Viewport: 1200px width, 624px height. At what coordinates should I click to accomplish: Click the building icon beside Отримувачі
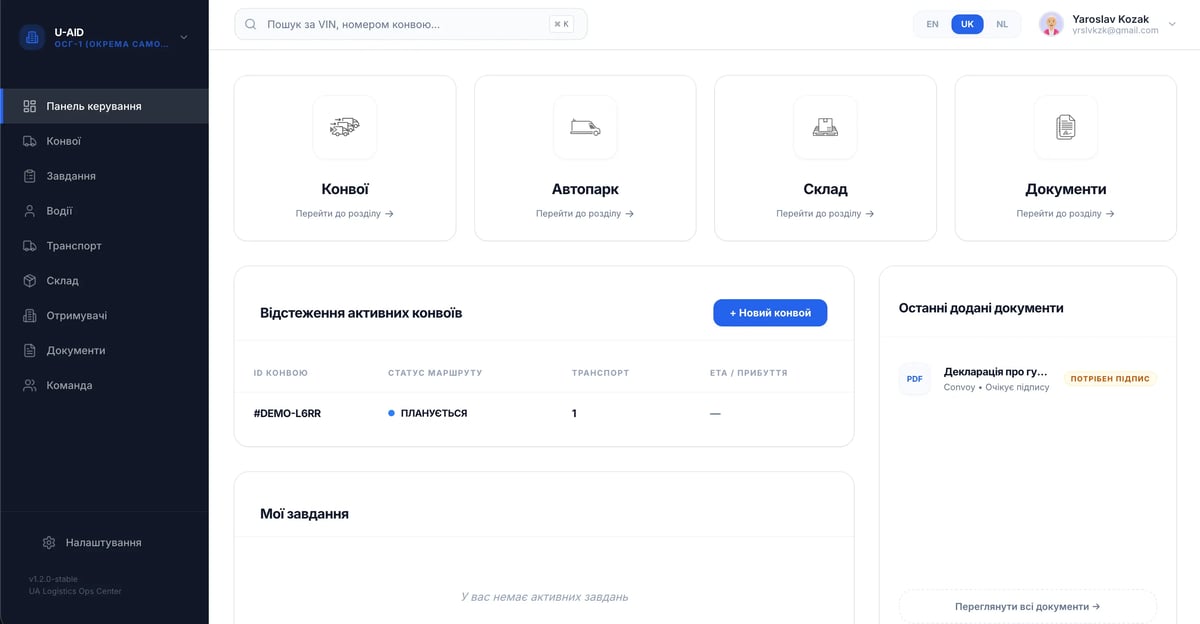click(x=30, y=316)
